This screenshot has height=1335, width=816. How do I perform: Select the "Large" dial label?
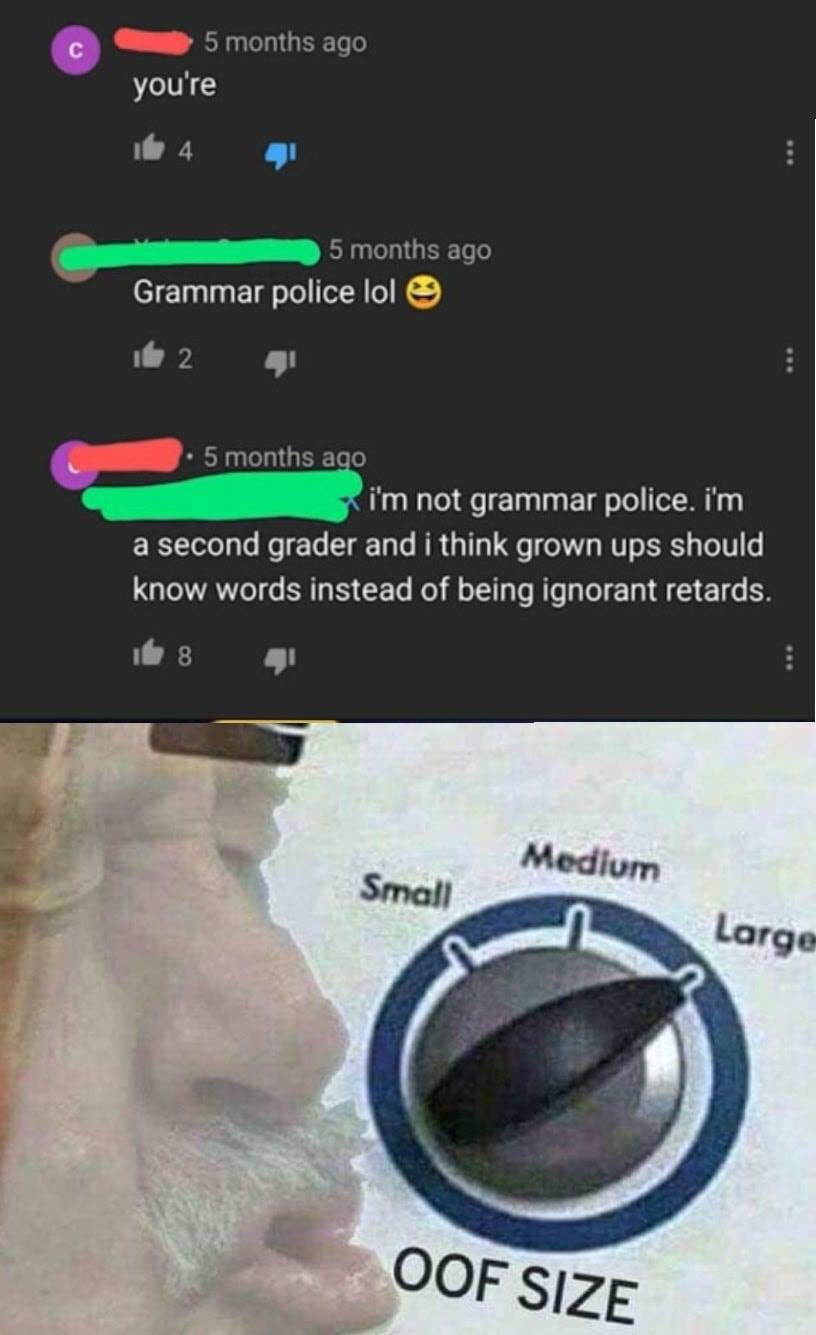(x=765, y=937)
